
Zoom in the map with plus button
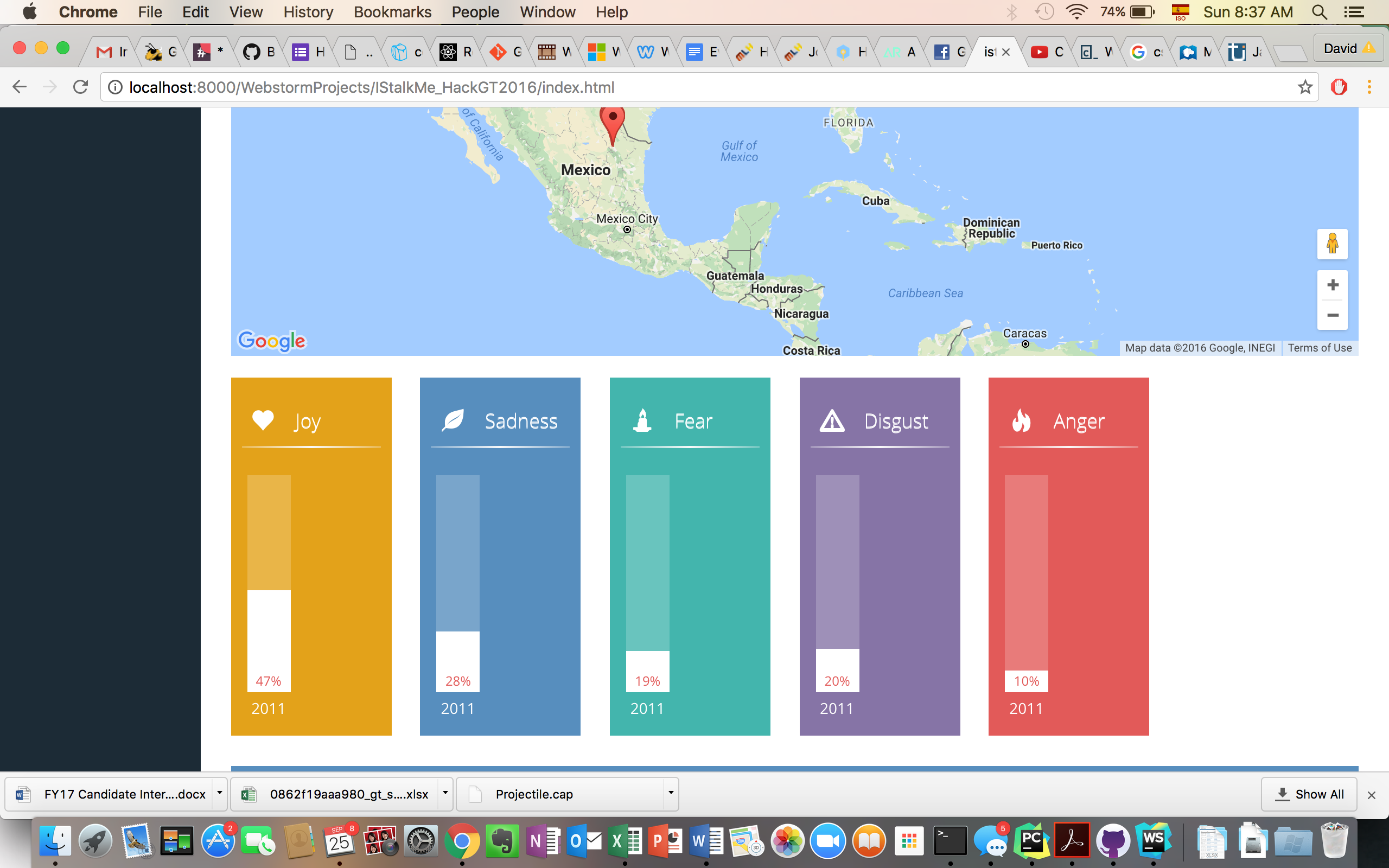[x=1332, y=285]
